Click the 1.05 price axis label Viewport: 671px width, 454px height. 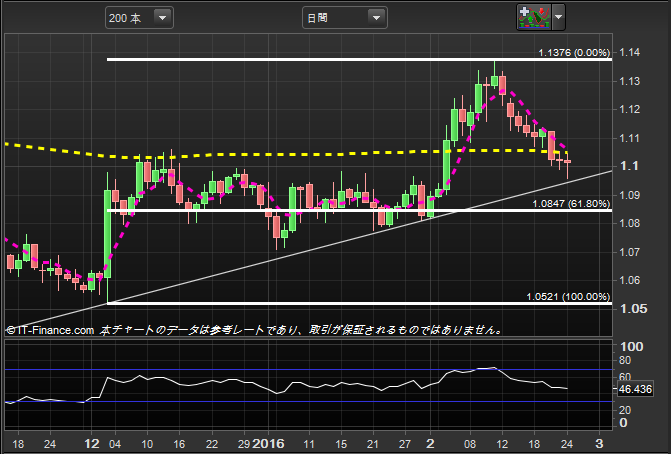[633, 309]
